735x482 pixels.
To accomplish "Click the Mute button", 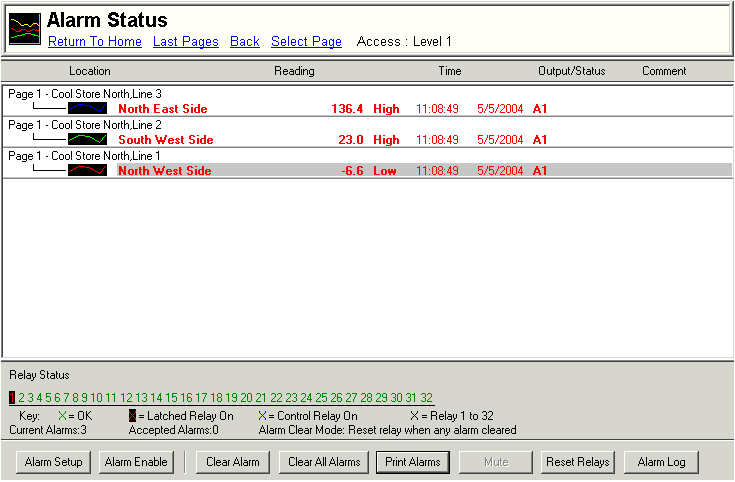I will point(496,462).
